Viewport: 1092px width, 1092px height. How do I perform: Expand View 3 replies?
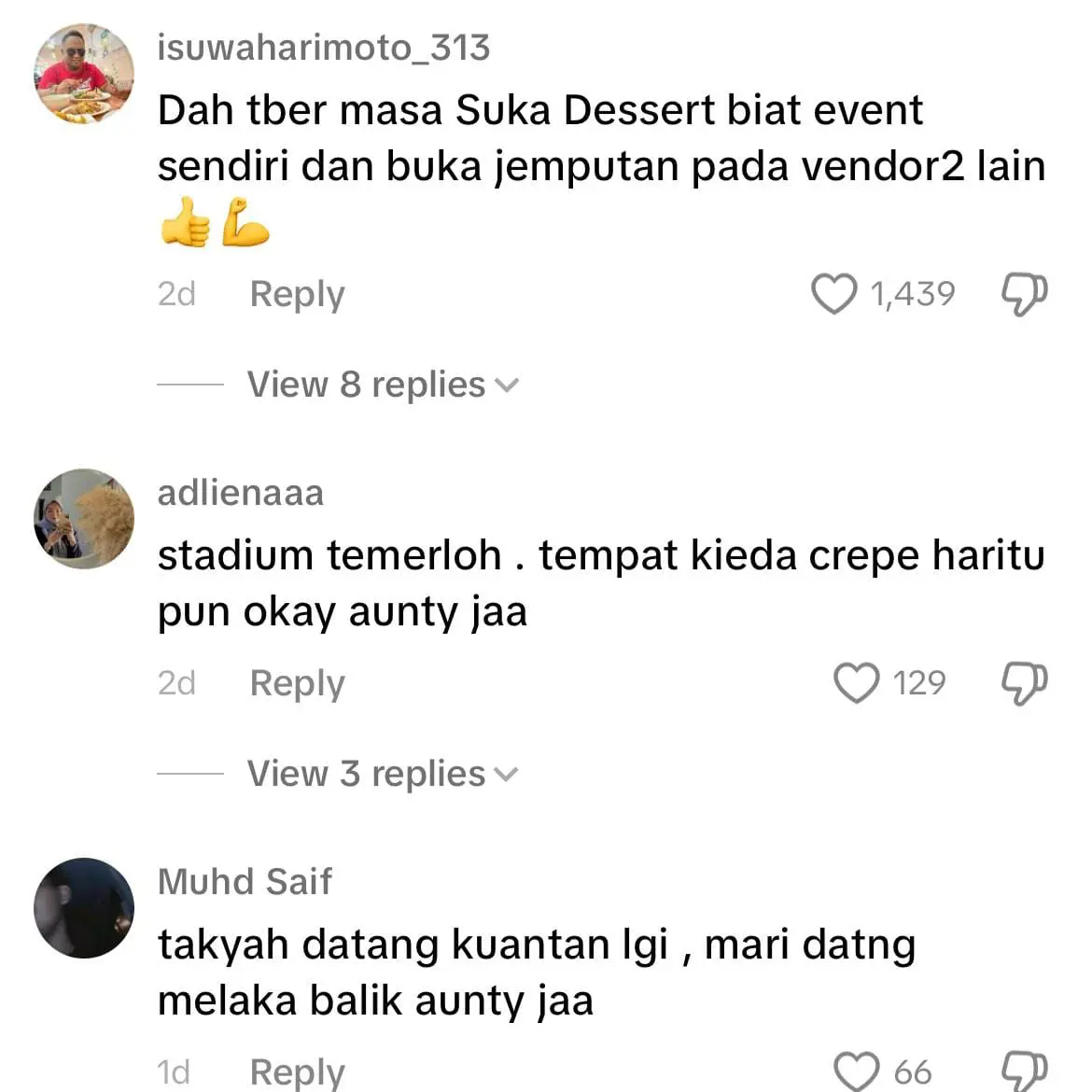[x=383, y=774]
